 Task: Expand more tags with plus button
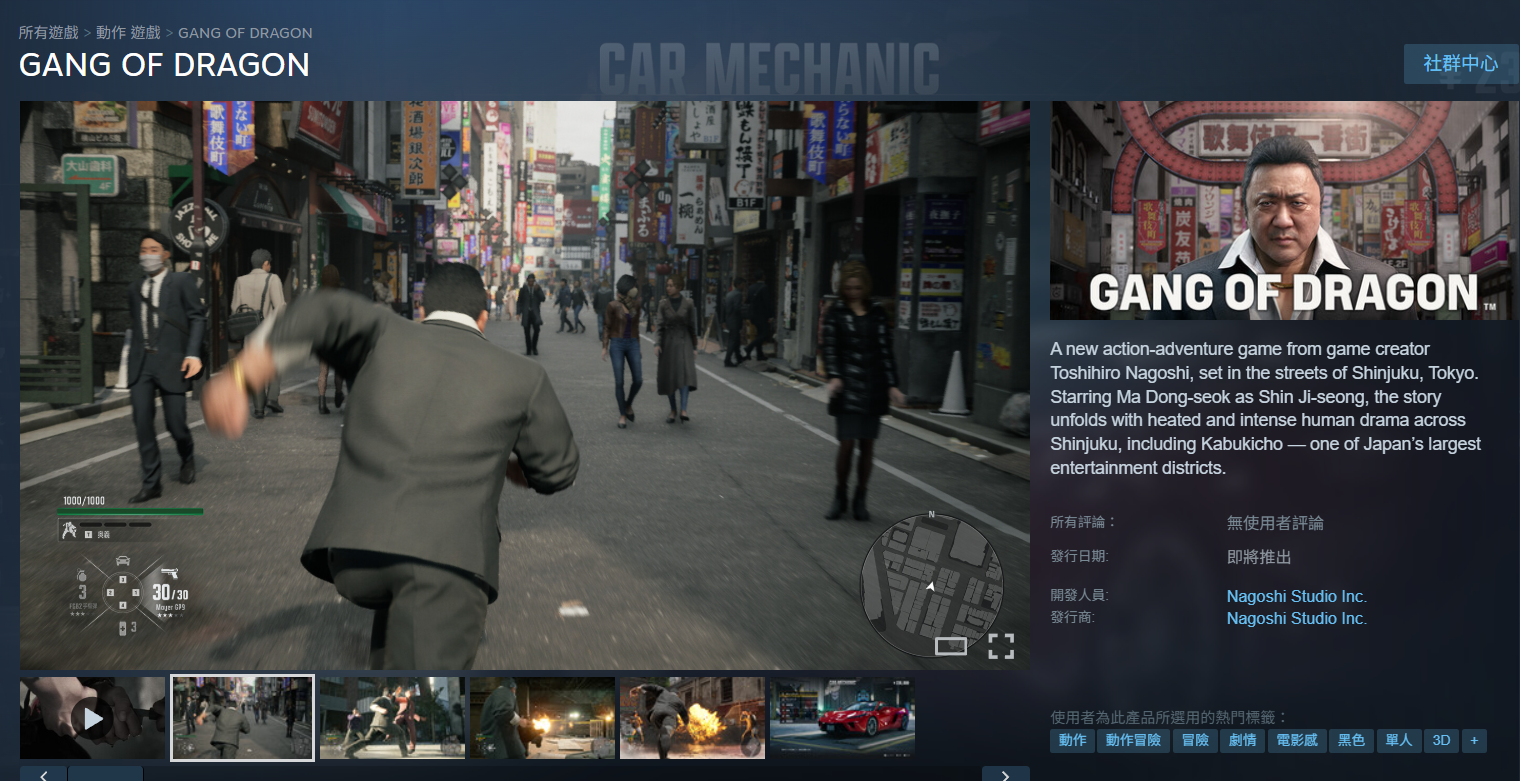click(1473, 741)
